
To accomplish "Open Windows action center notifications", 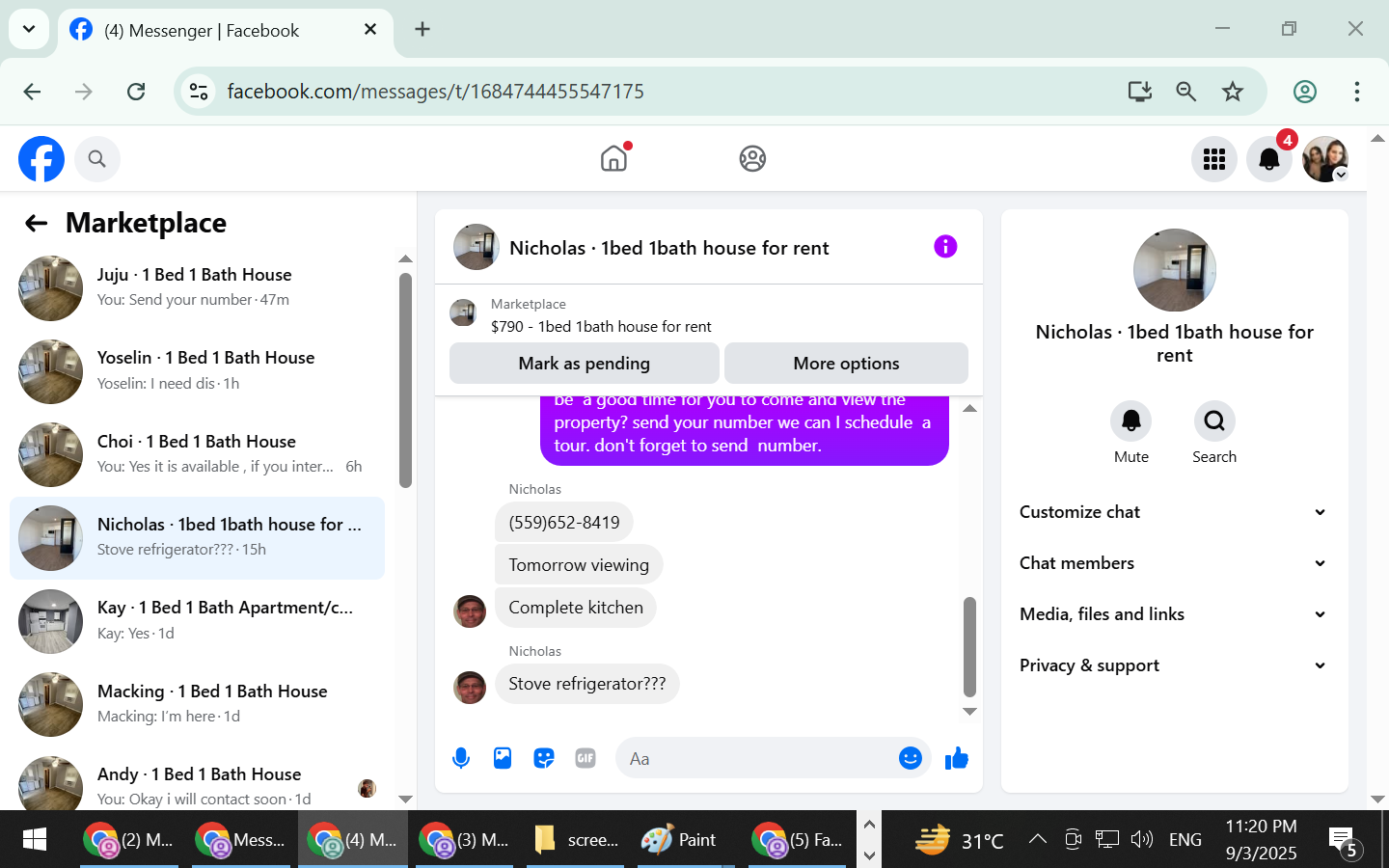I will [x=1343, y=840].
